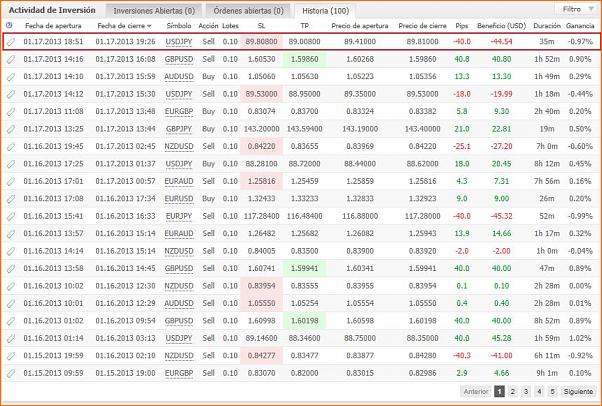Click attachment icon for USDJPY 14:12 trade
Screen dimensions: 602x406
click(x=12, y=94)
